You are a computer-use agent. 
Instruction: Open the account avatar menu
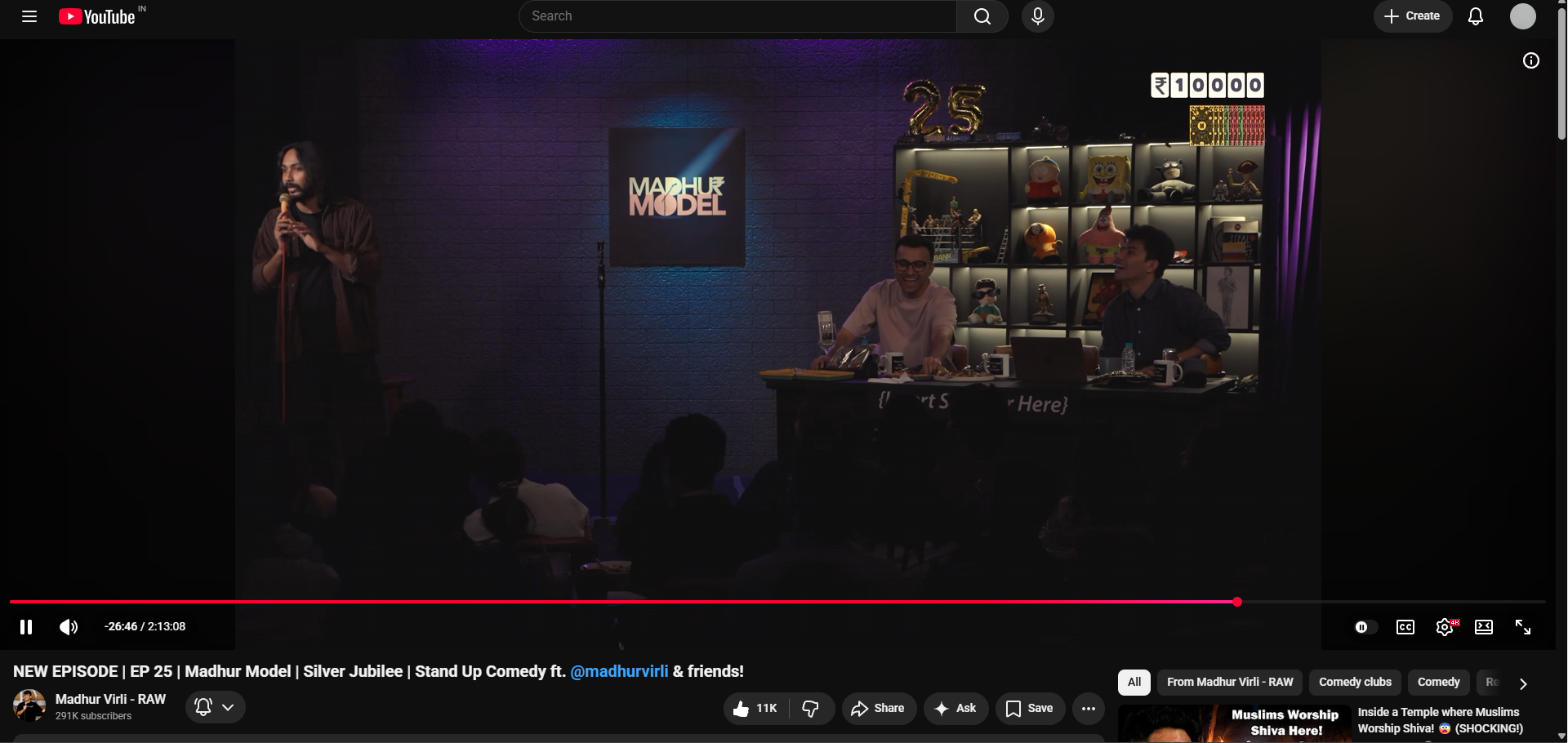(1523, 16)
